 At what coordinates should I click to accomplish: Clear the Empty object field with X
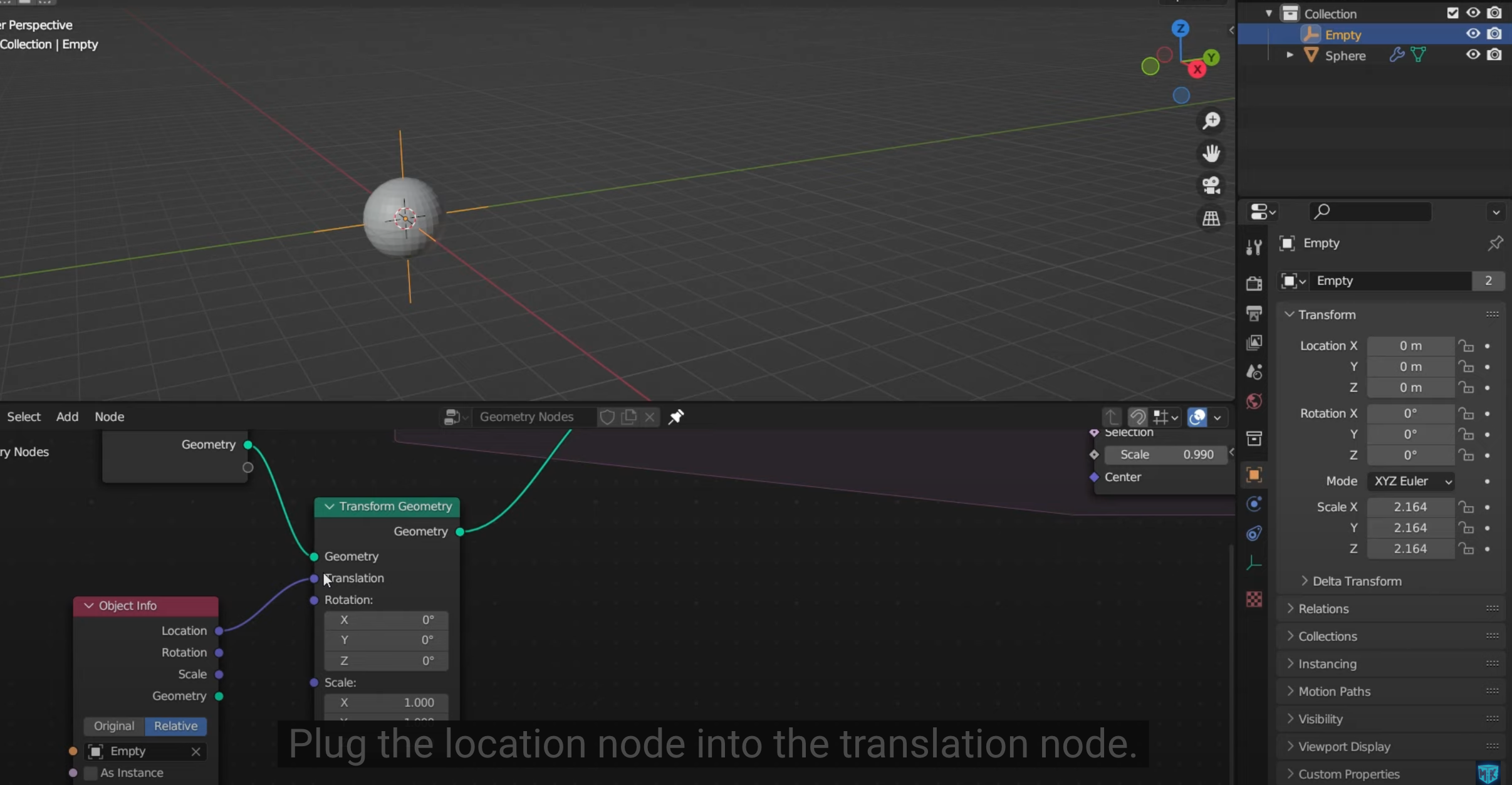(x=196, y=751)
